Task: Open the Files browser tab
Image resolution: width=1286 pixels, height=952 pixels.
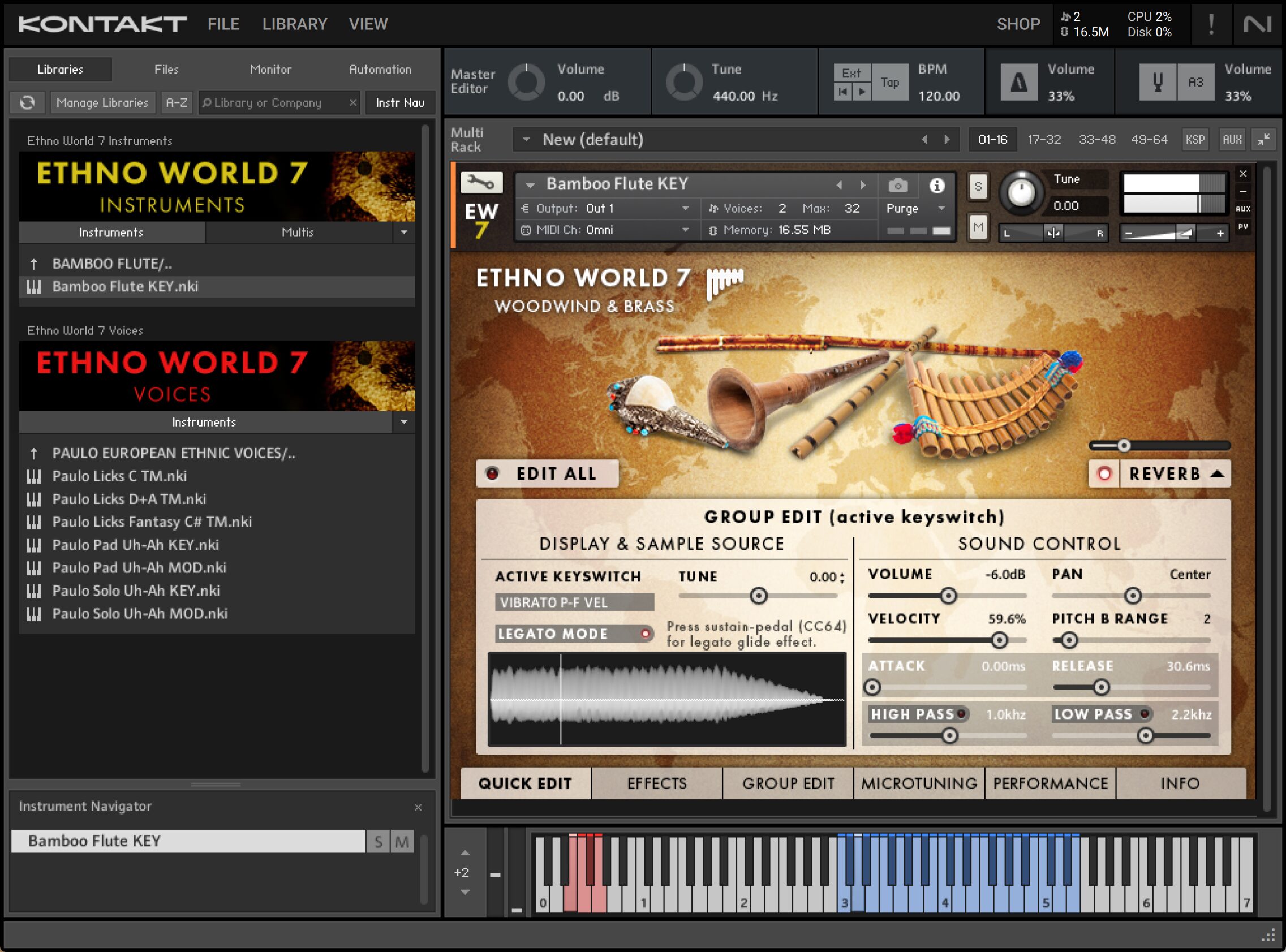Action: 166,70
